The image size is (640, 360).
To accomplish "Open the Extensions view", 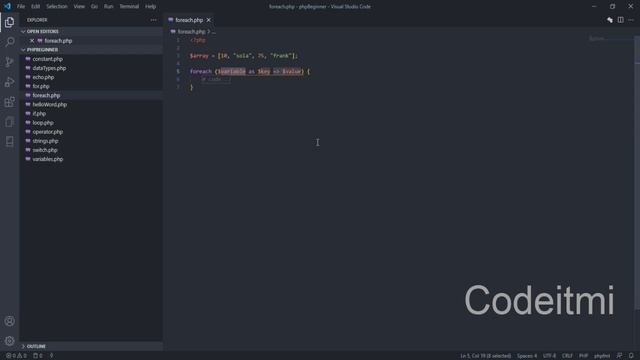I will [9, 102].
